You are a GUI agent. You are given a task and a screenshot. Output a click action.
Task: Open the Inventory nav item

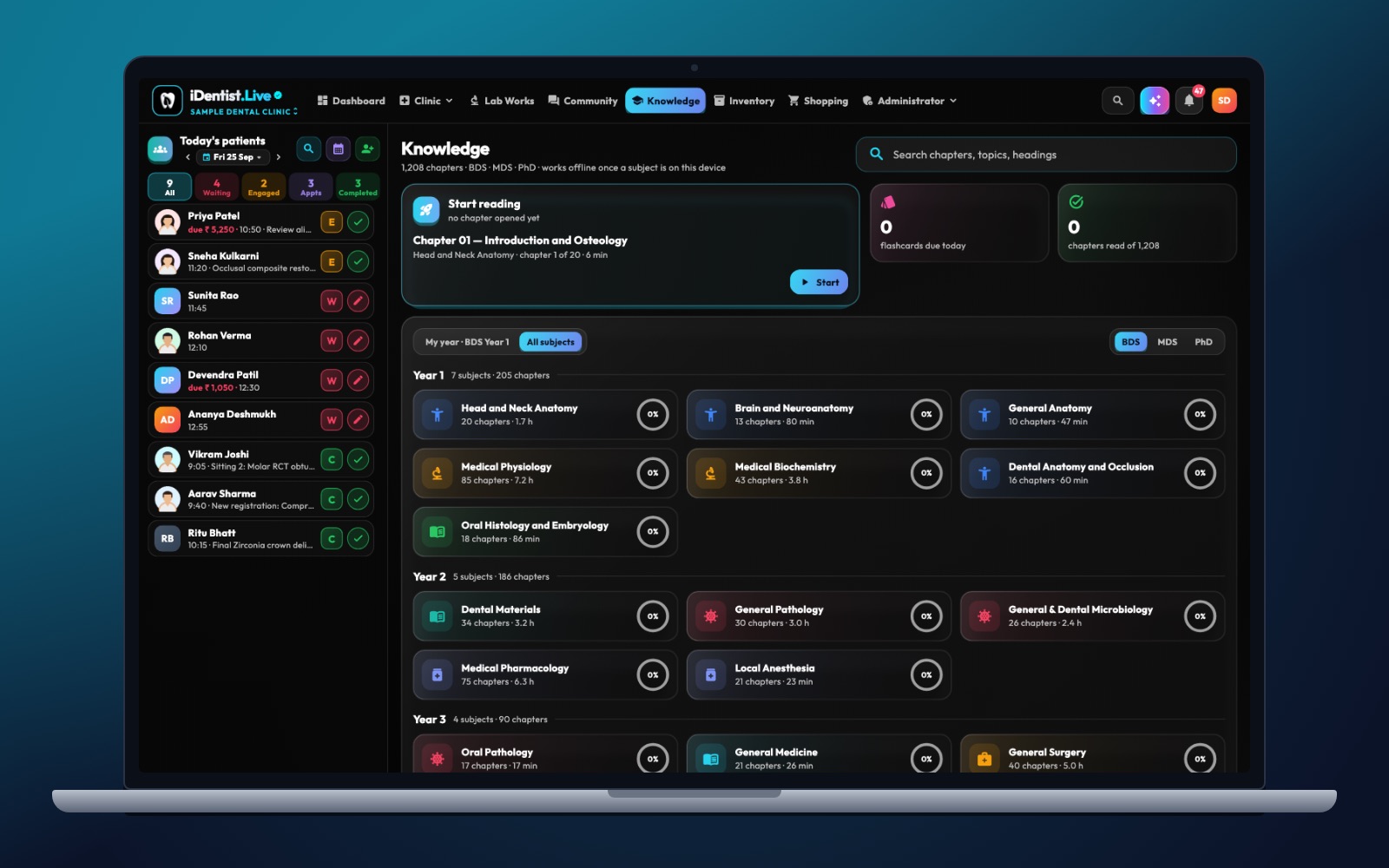(744, 101)
